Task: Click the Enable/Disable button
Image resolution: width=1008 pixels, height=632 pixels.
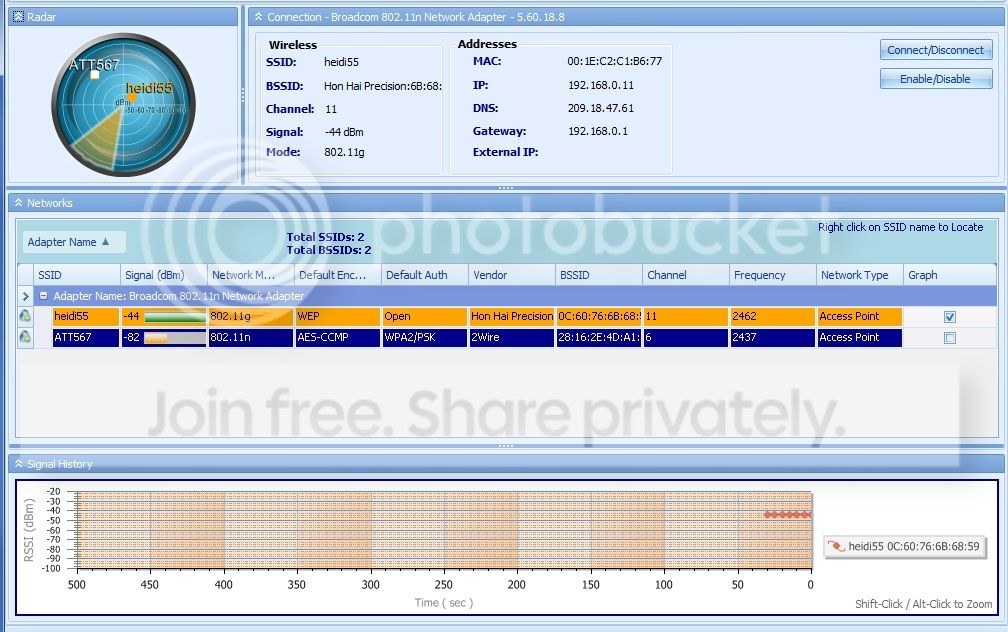Action: click(935, 79)
